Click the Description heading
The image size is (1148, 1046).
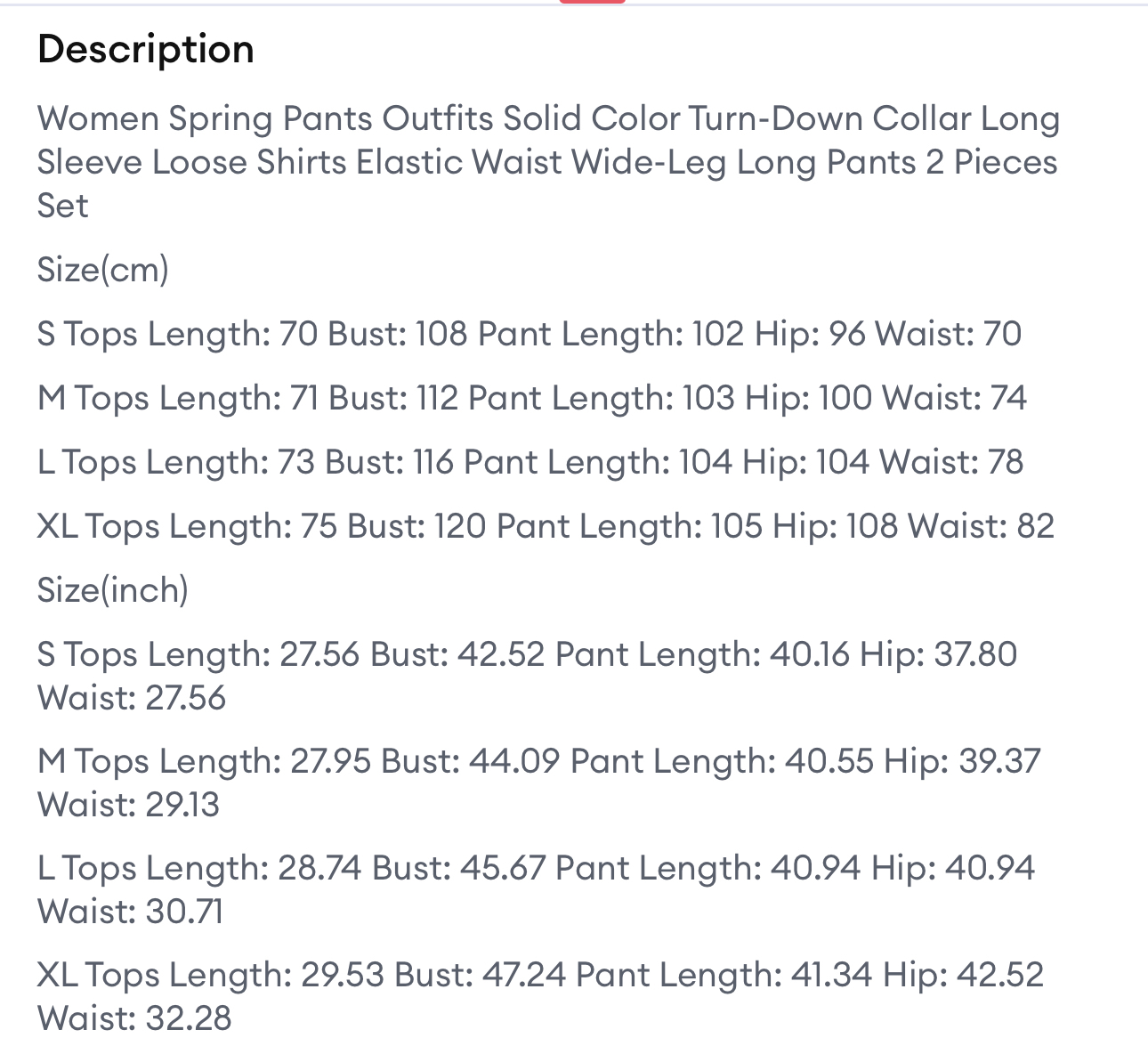tap(146, 49)
